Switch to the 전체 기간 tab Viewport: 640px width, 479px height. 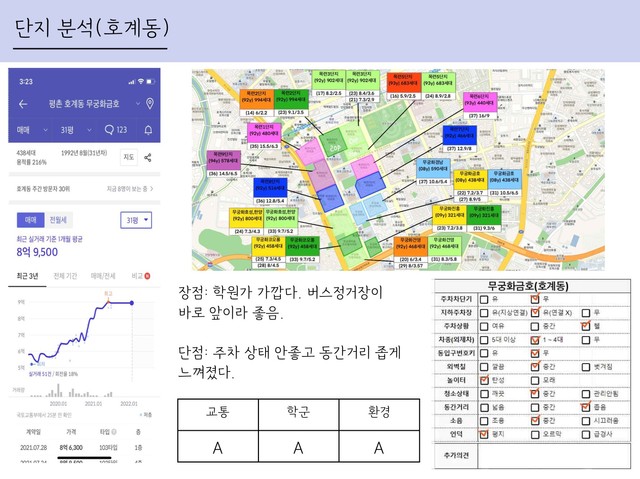click(x=65, y=276)
